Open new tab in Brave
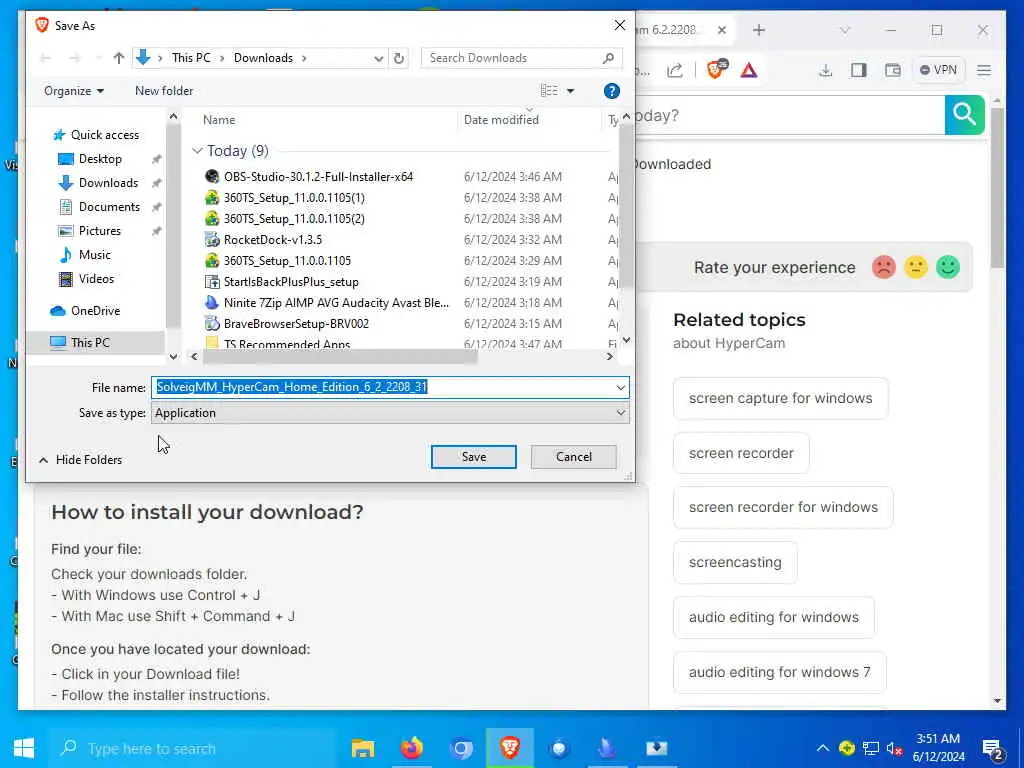This screenshot has width=1024, height=768. click(758, 30)
